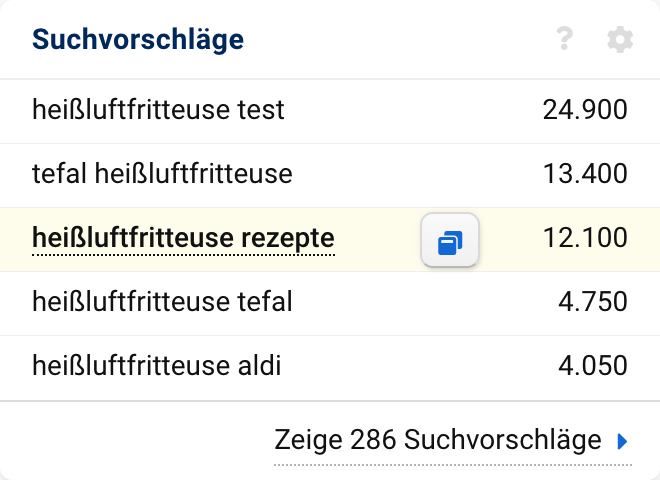Open the settings gear icon
Viewport: 660px width, 480px height.
tap(620, 40)
